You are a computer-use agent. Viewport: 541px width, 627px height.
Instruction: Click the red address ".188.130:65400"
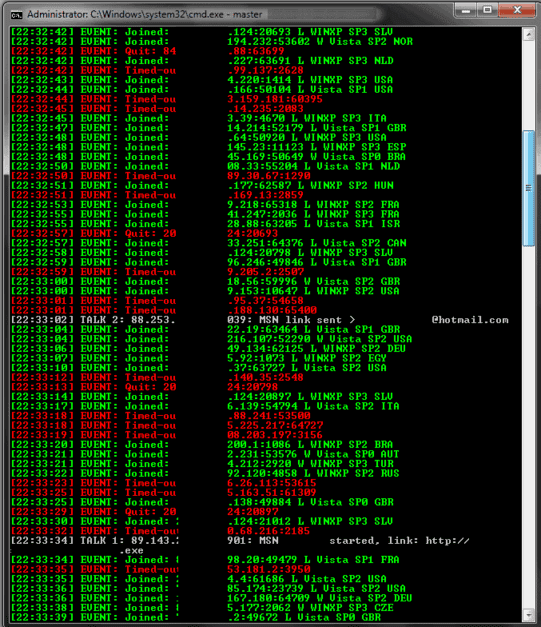pos(272,310)
